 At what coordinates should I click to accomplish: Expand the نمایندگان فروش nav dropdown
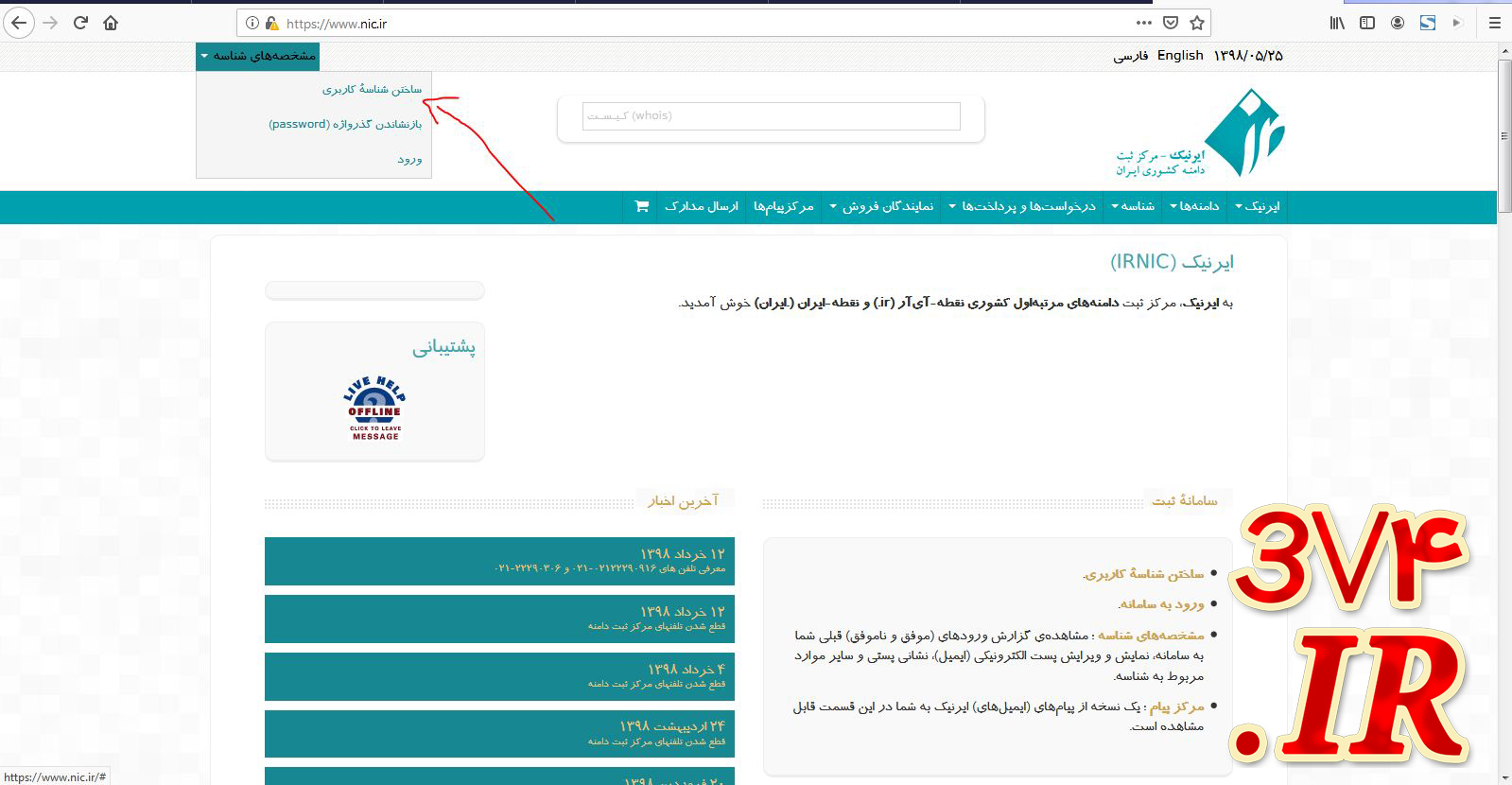pos(881,206)
